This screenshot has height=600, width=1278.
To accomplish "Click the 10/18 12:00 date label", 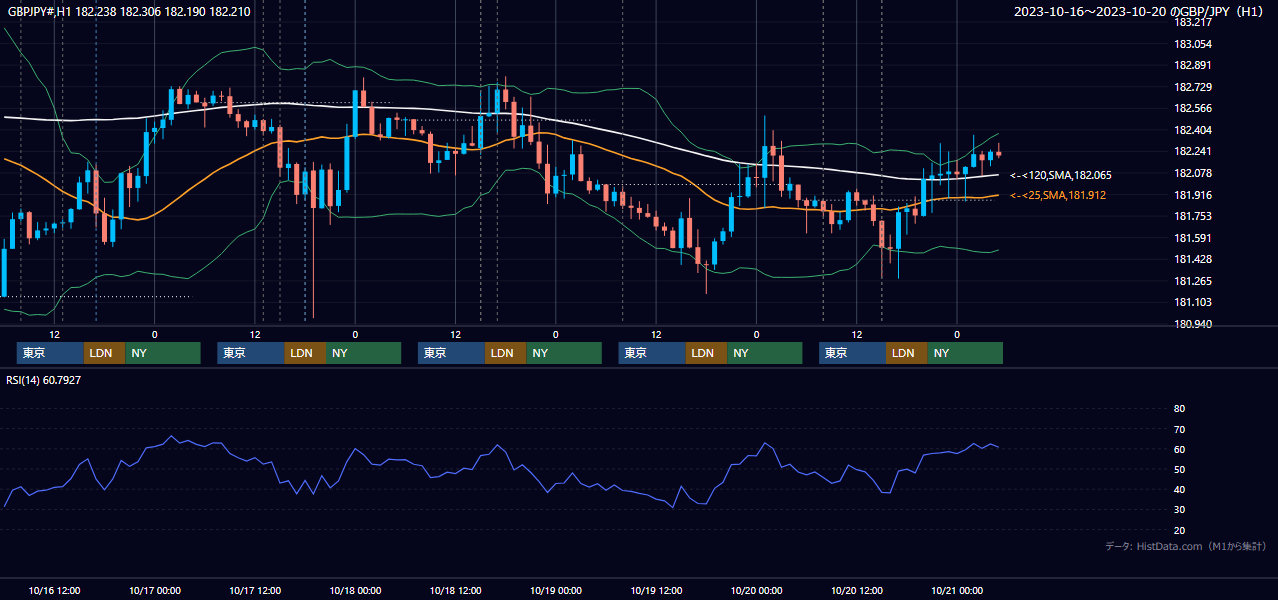I will click(x=456, y=590).
